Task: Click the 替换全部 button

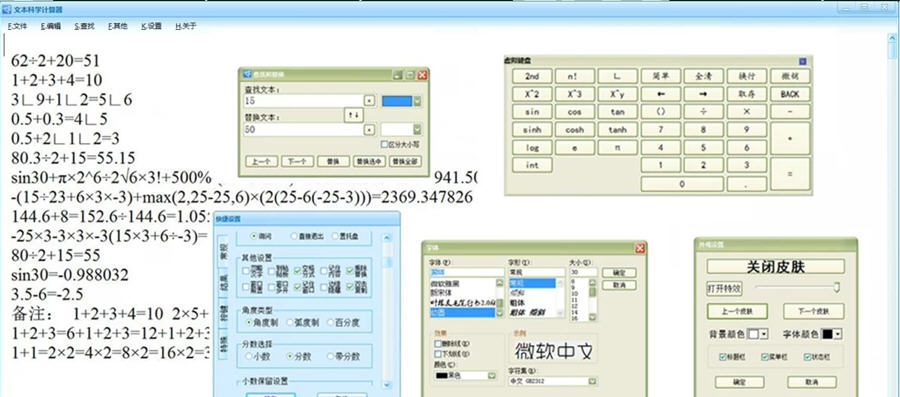Action: [405, 162]
